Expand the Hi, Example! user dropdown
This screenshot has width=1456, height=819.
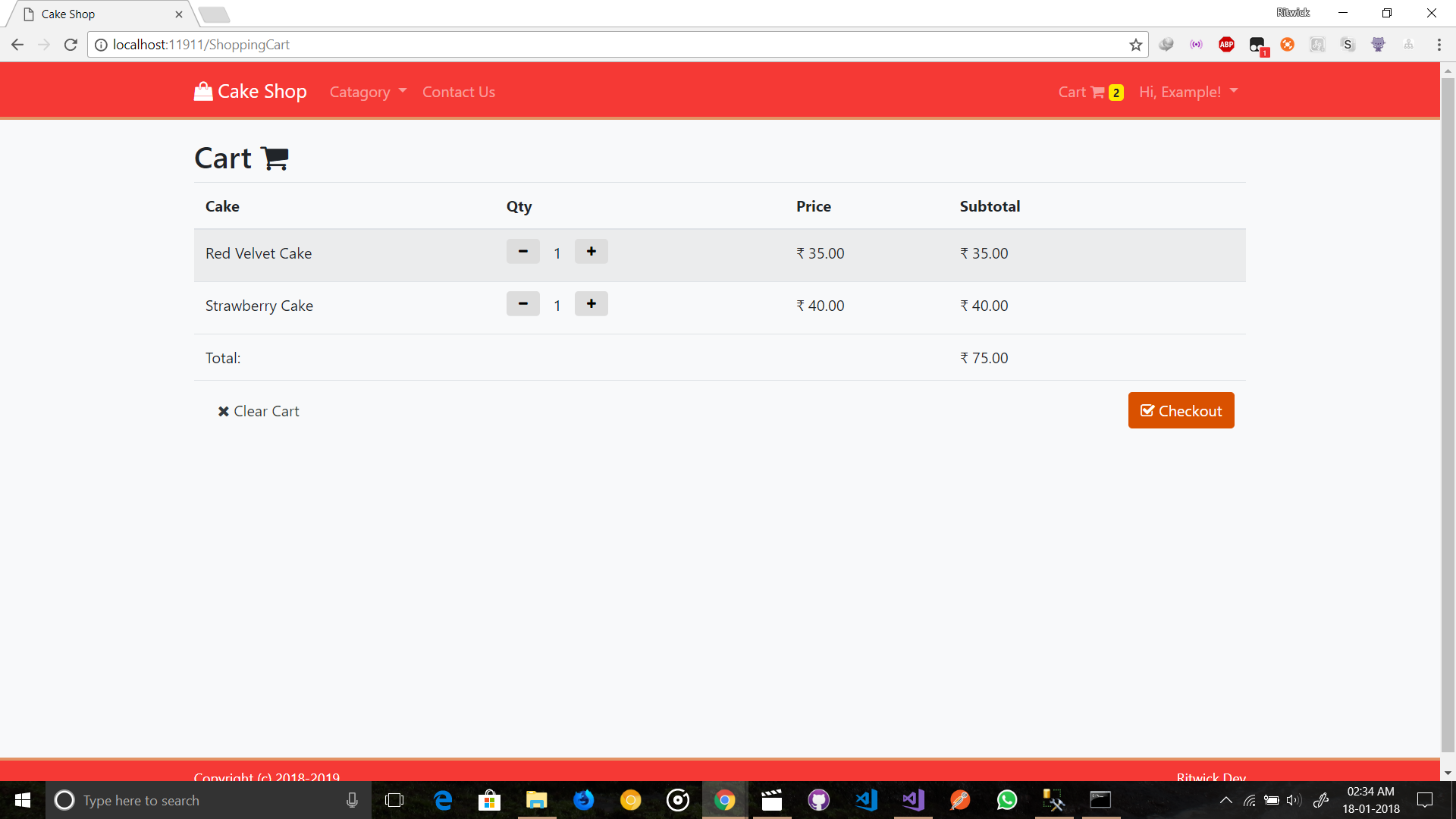(x=1188, y=92)
